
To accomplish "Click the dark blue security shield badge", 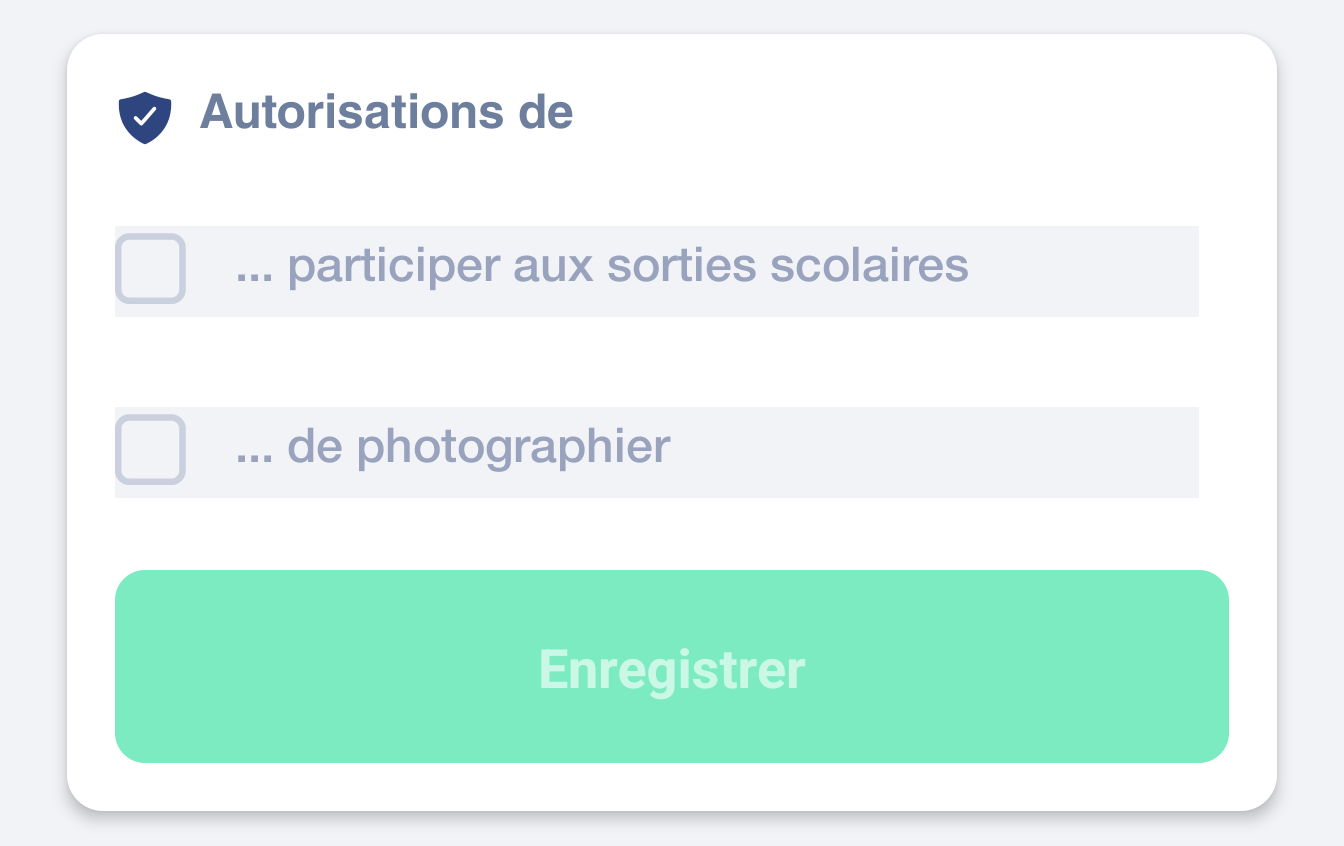I will [x=145, y=117].
